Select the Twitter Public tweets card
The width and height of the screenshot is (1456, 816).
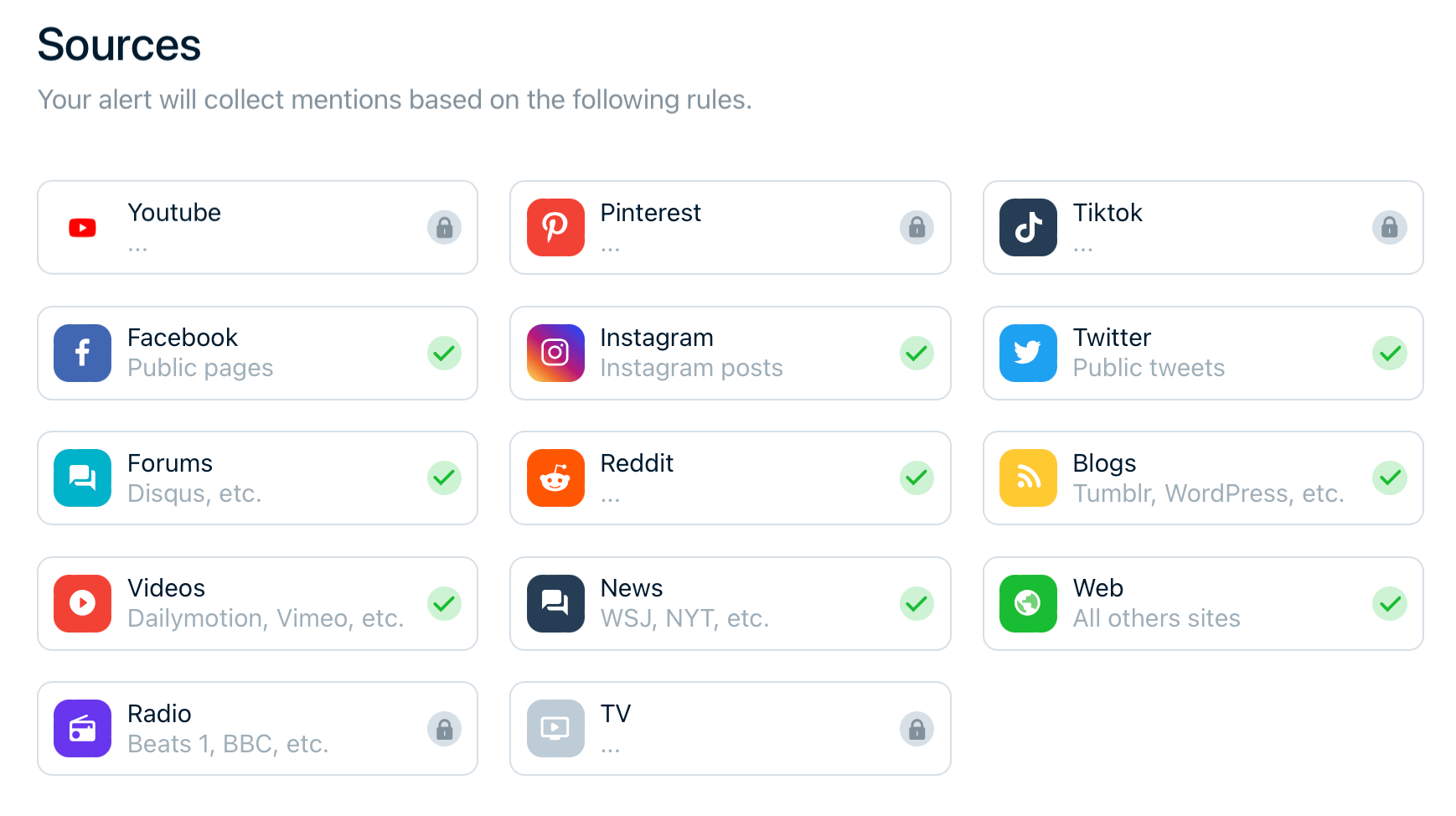(1202, 353)
